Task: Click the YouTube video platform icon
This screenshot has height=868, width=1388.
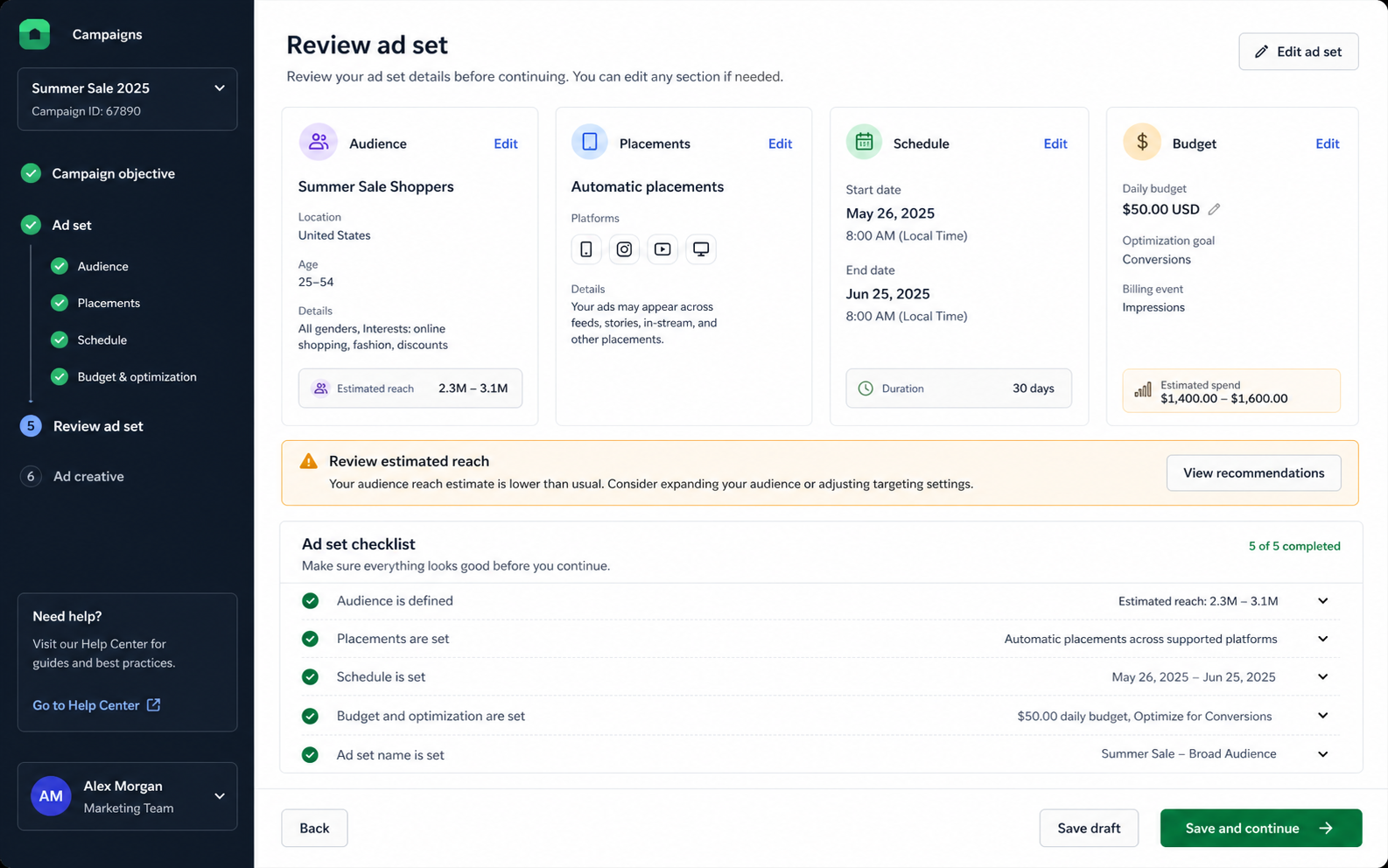Action: click(x=662, y=249)
